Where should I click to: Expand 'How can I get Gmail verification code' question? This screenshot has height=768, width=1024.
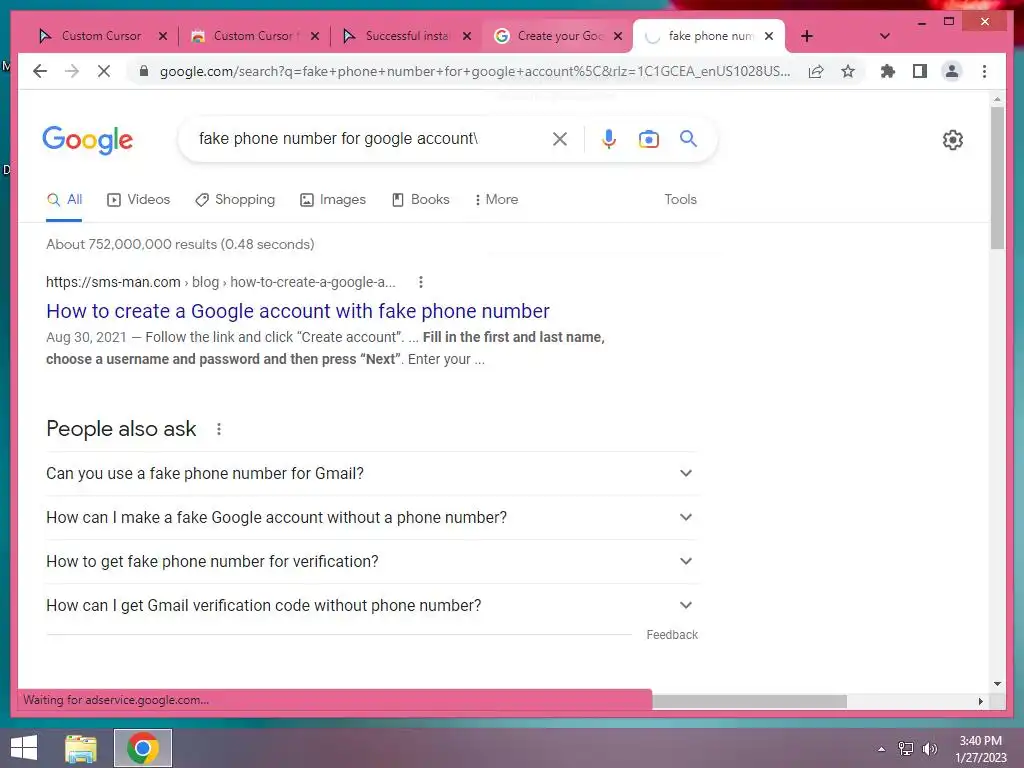click(x=370, y=605)
